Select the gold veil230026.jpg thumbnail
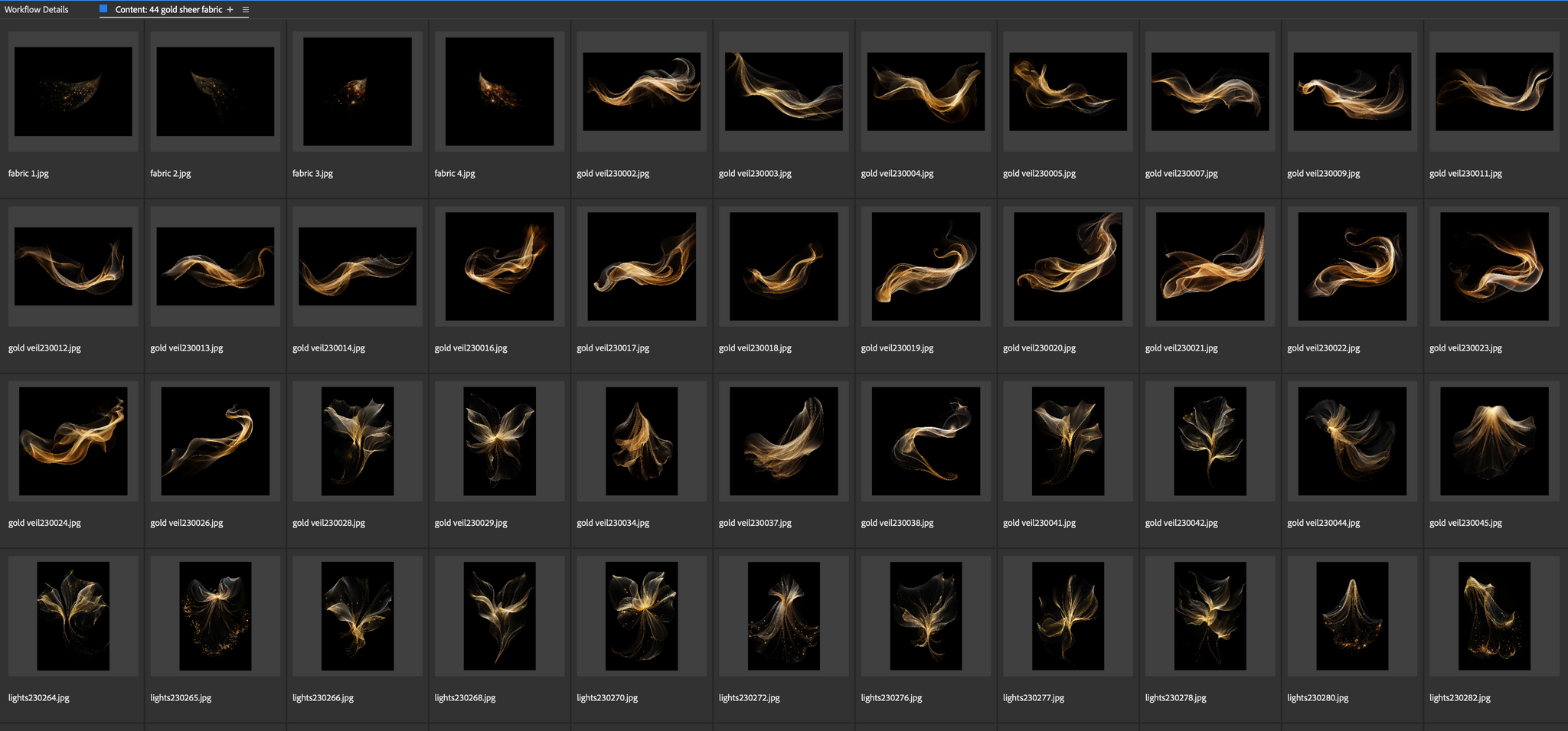The width and height of the screenshot is (1568, 731). tap(215, 441)
